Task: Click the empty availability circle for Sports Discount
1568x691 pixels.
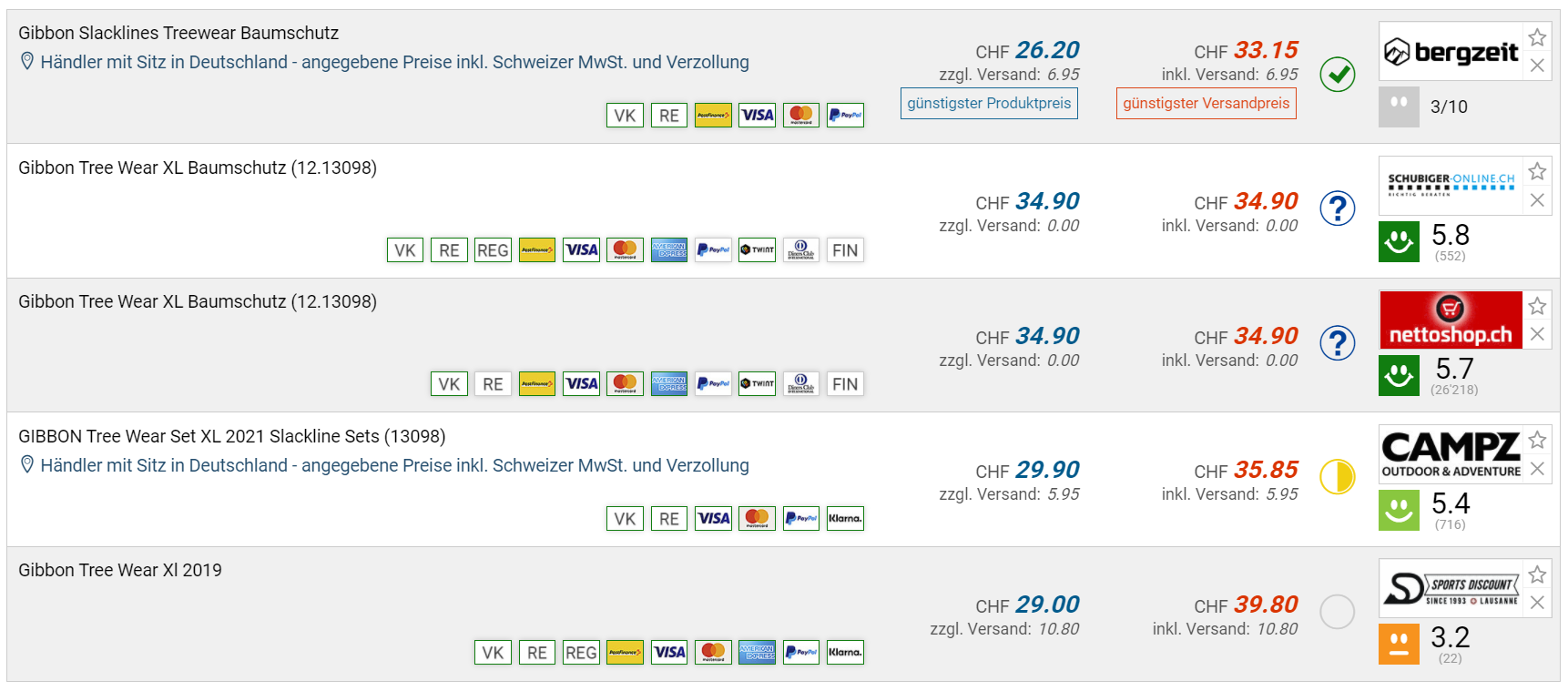Action: (x=1338, y=612)
